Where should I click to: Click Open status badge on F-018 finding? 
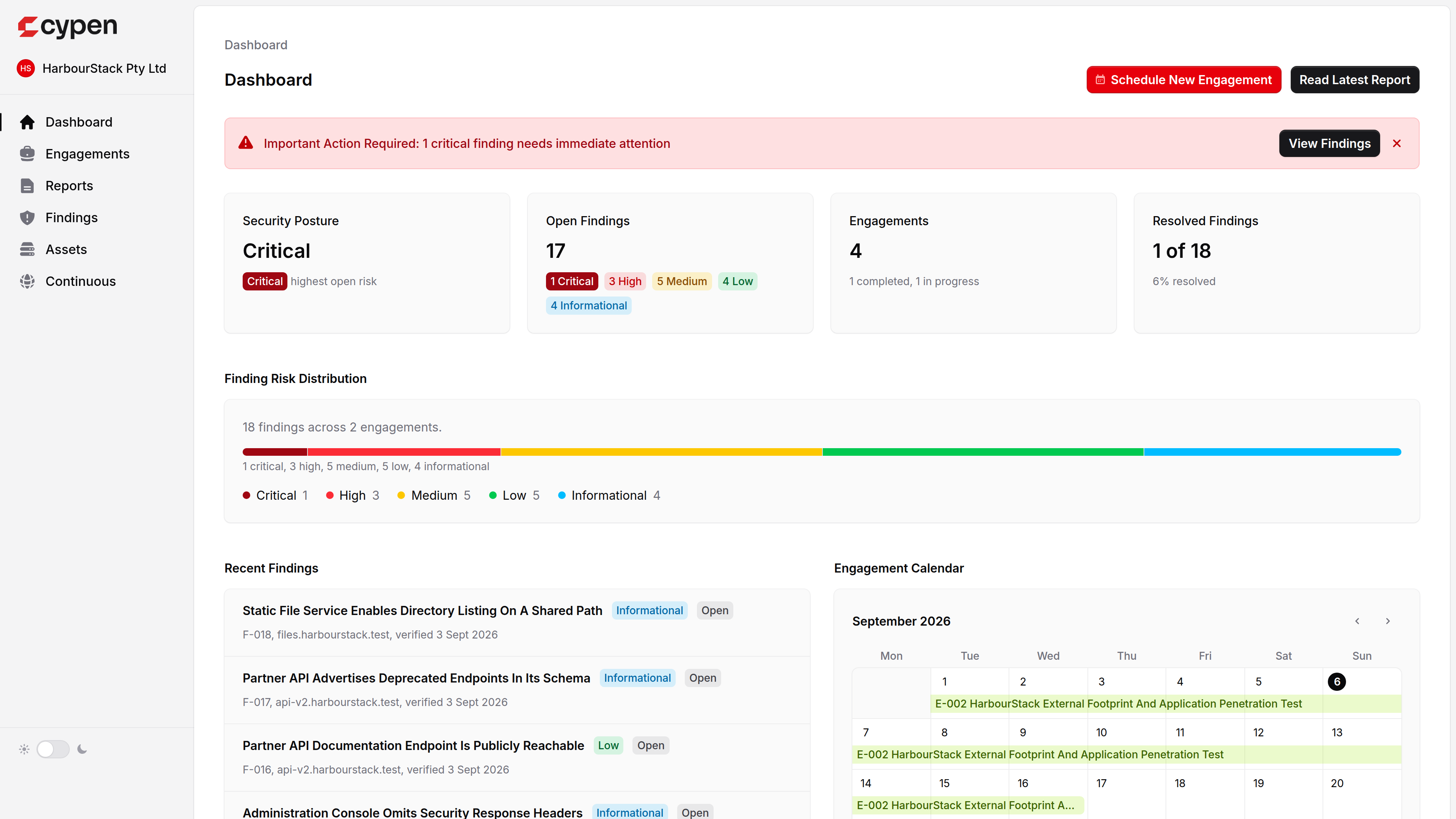click(714, 610)
